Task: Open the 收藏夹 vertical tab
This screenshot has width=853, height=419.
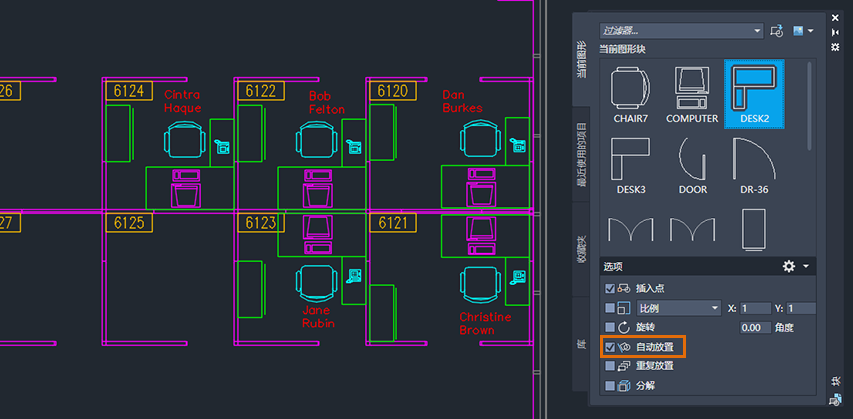Action: click(x=582, y=249)
